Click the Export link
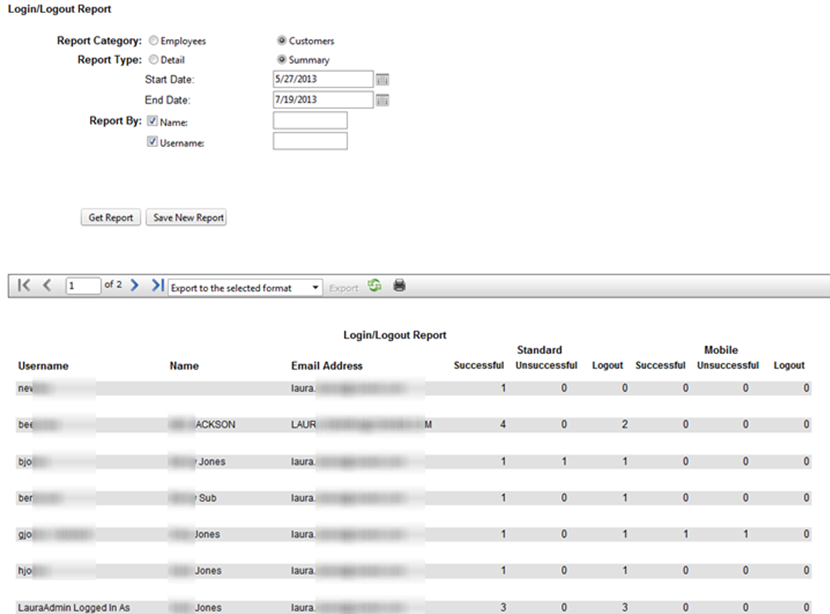The height and width of the screenshot is (614, 830). (x=343, y=288)
